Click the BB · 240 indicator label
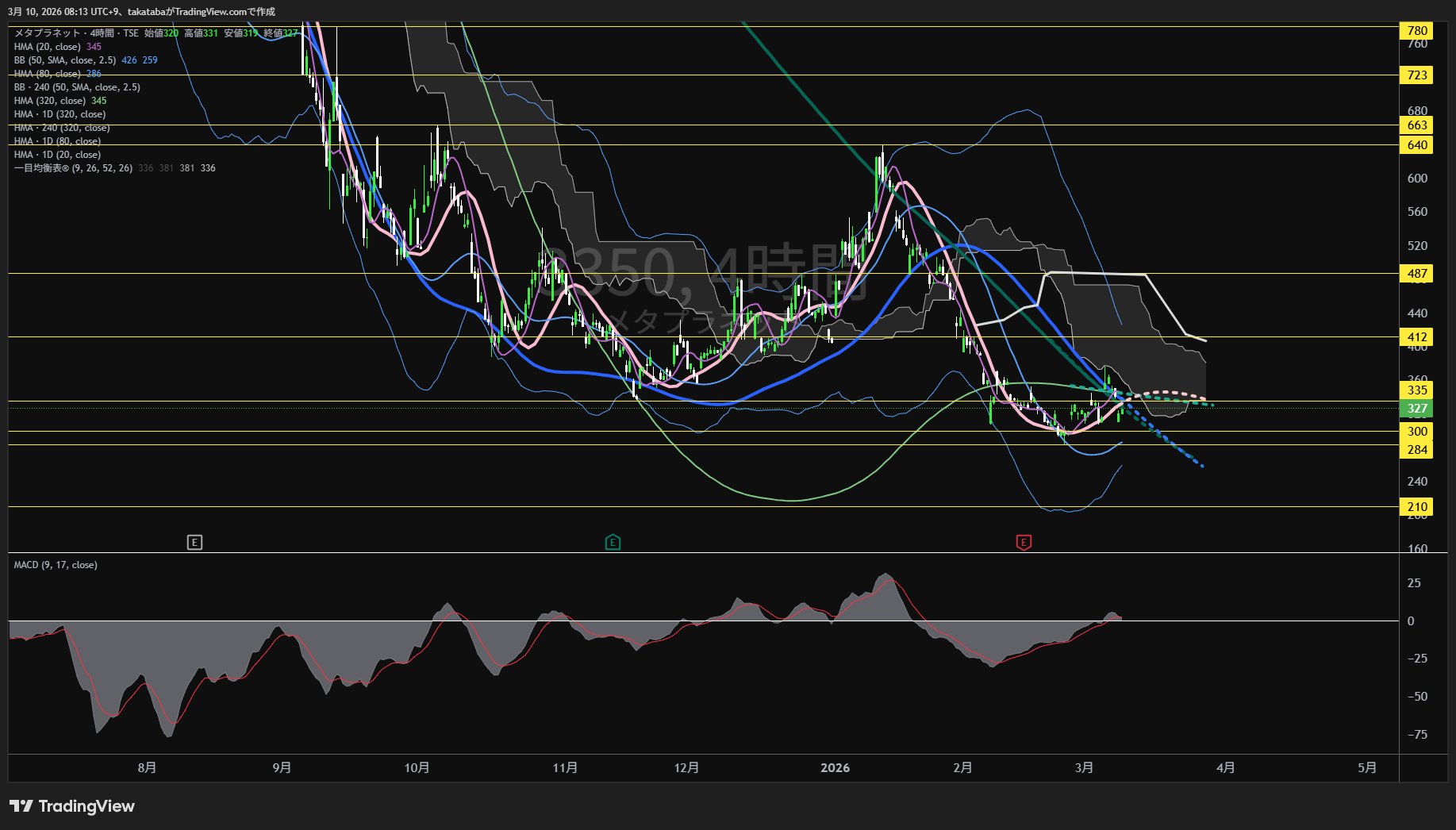1456x830 pixels. (x=77, y=87)
